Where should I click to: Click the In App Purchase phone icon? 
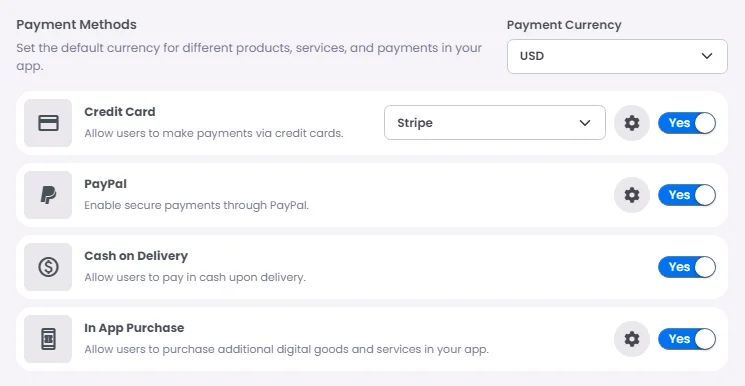pyautogui.click(x=48, y=339)
